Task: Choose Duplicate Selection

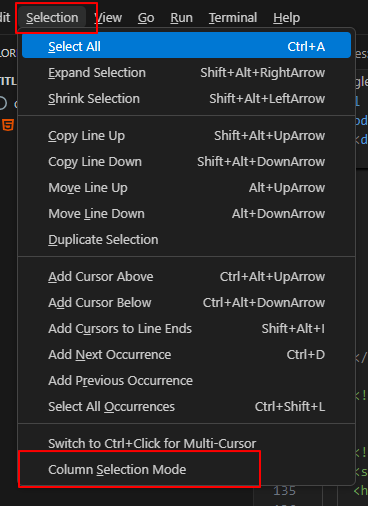Action: (x=186, y=240)
